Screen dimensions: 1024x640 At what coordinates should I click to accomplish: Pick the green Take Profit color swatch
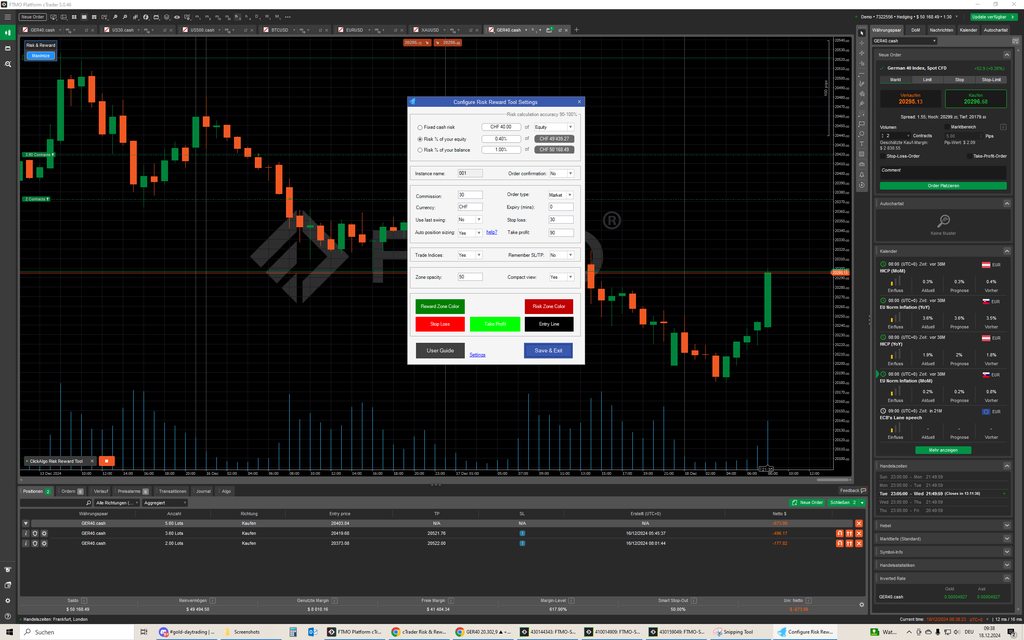[495, 324]
